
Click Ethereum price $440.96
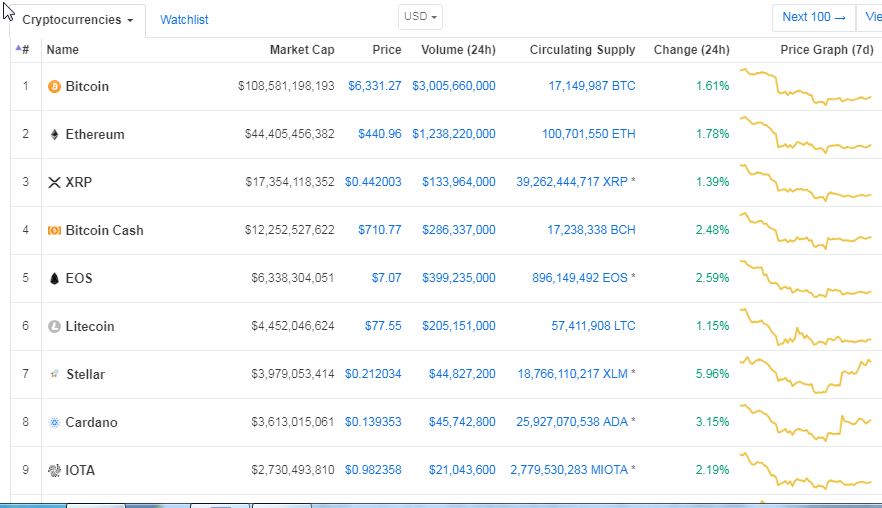[x=380, y=134]
